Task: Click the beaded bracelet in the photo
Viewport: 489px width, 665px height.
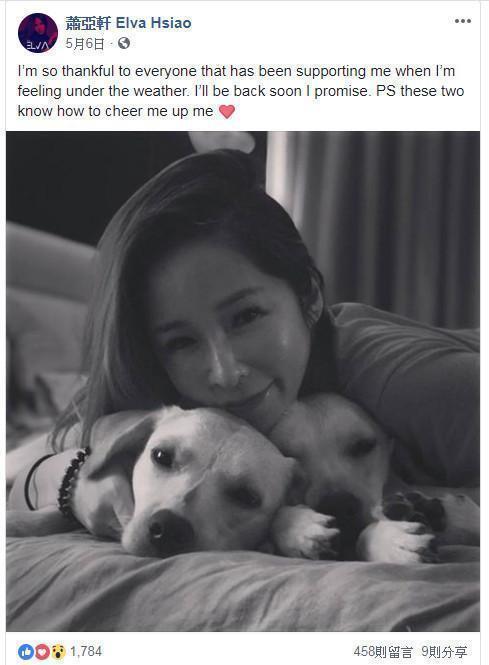Action: [x=72, y=483]
